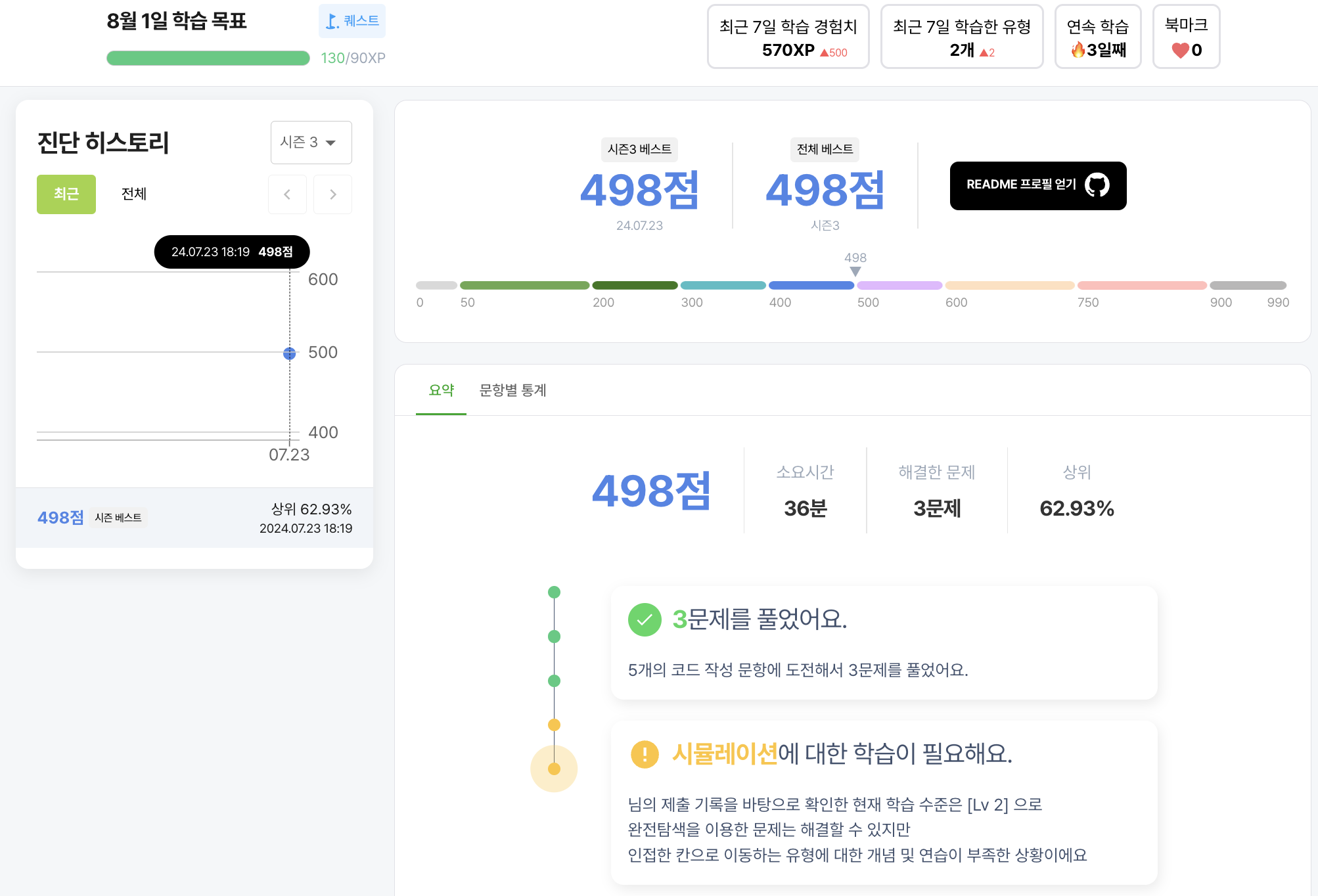Screen dimensions: 1318x896
Task: Click the green XP progress bar
Action: click(208, 58)
